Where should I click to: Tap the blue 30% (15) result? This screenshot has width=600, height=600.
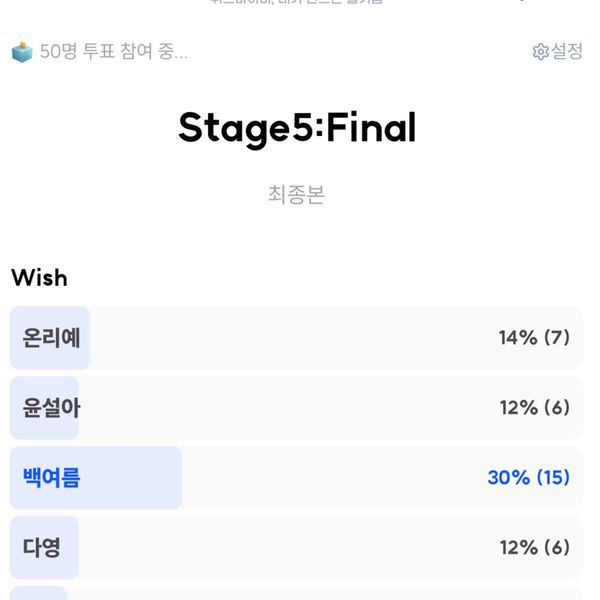[529, 478]
